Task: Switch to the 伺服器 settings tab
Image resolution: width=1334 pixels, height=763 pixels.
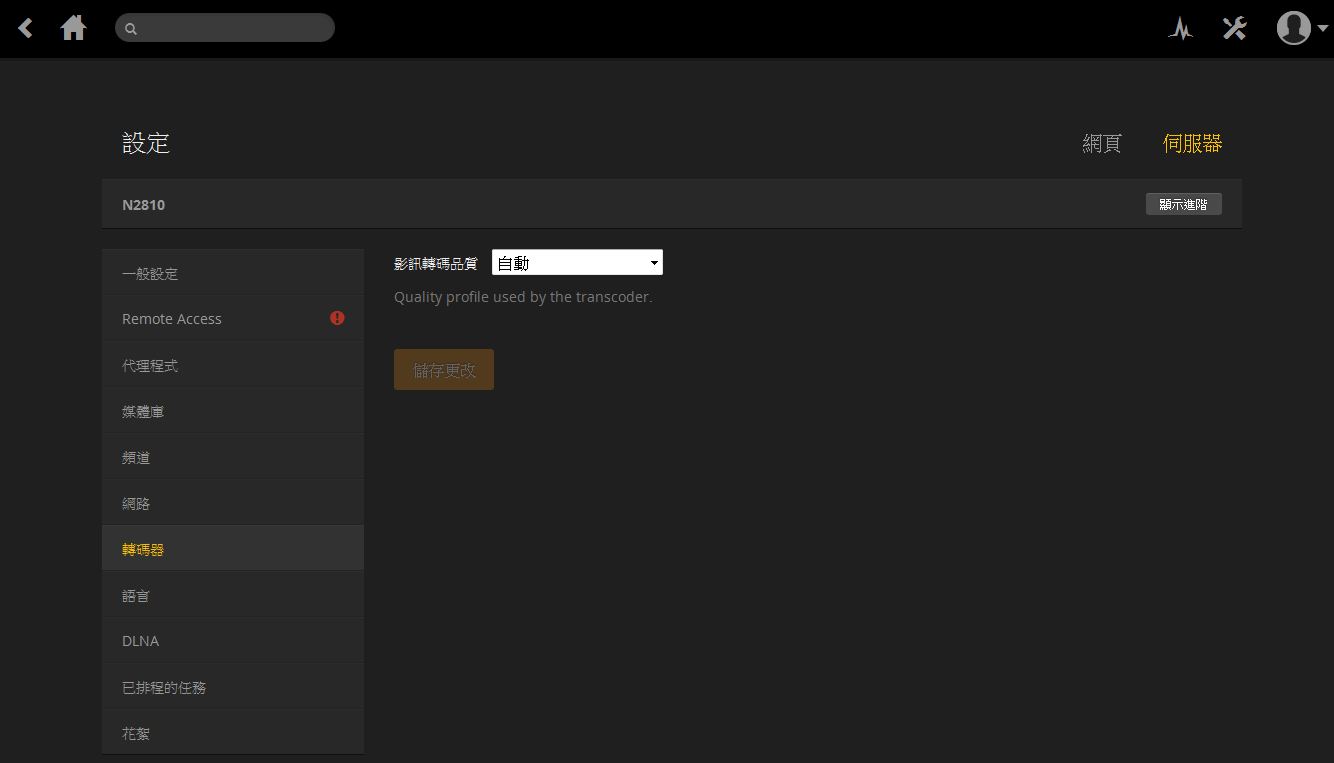Action: 1192,143
